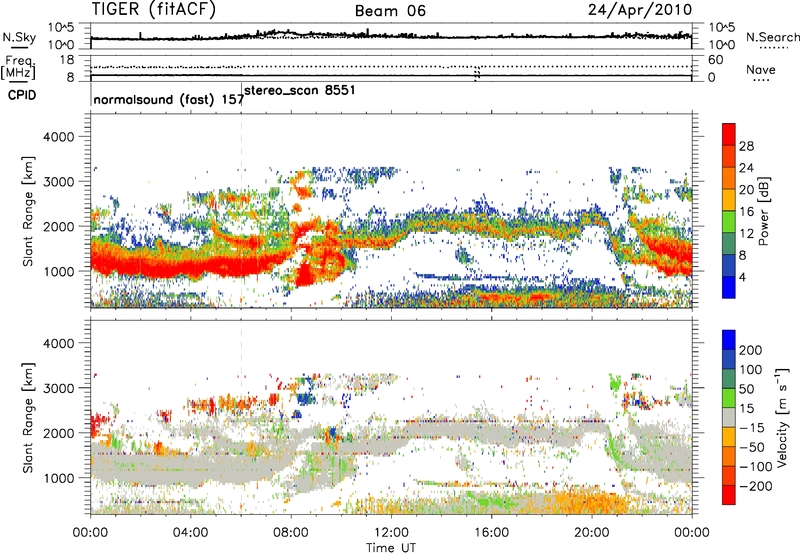The height and width of the screenshot is (554, 800).
Task: Click the -15 label on Velocity scale
Action: point(752,428)
